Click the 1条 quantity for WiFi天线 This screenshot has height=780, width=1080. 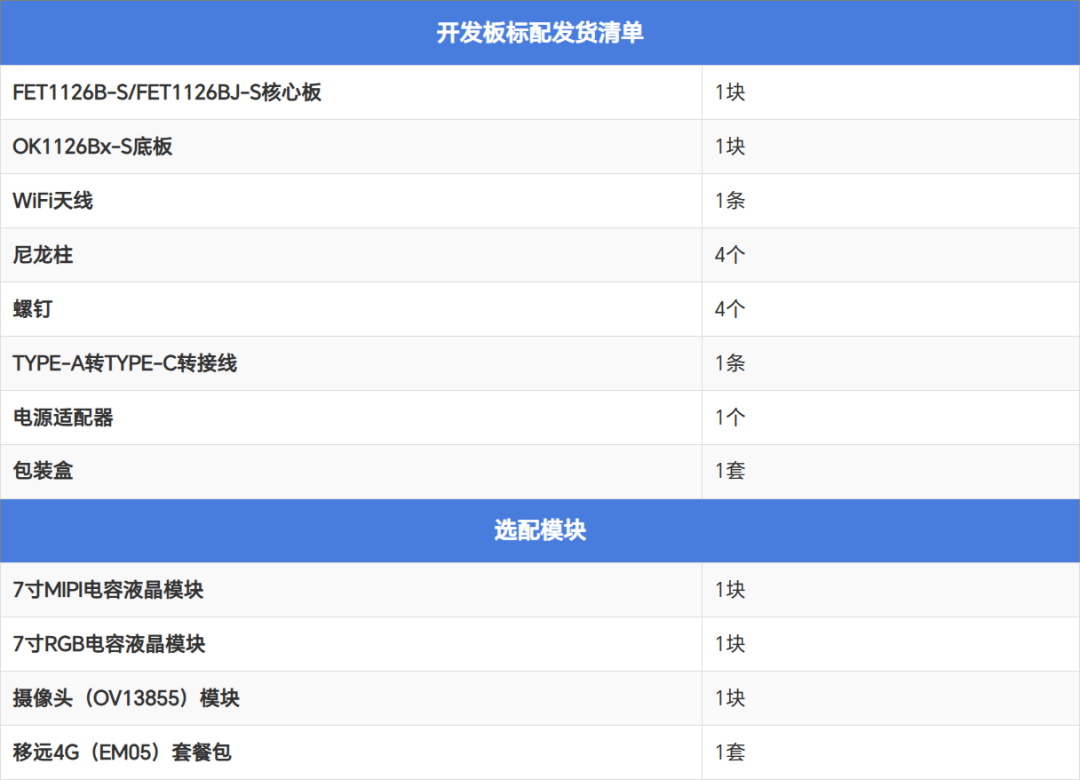click(x=730, y=201)
